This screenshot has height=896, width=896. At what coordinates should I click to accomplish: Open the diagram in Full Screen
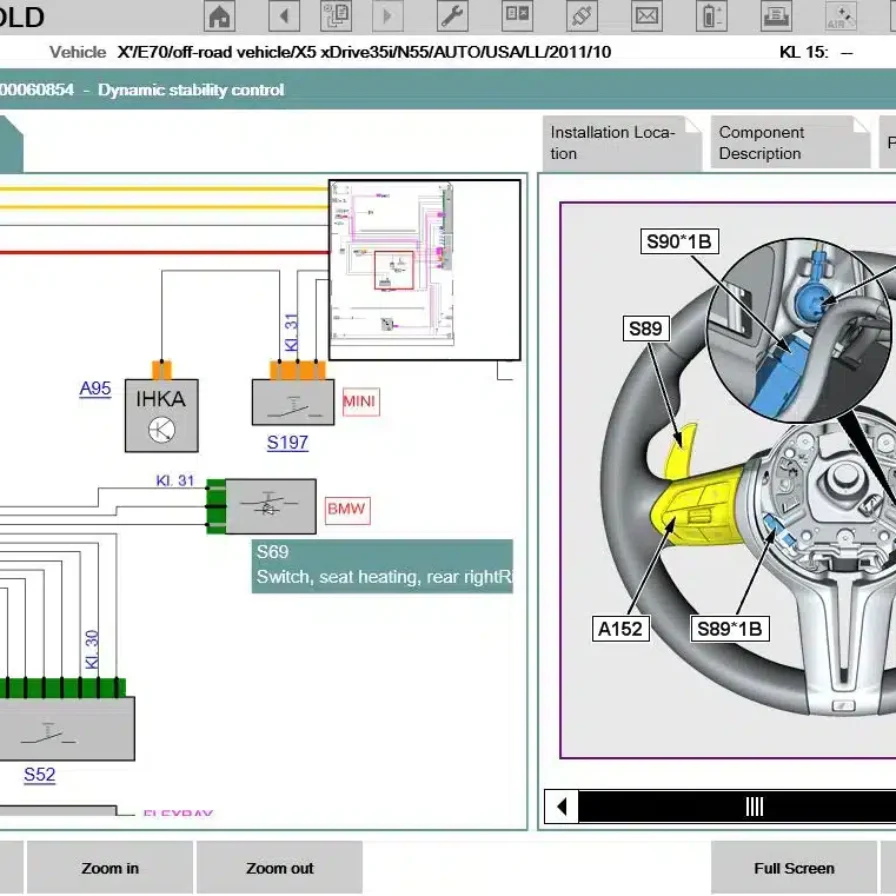point(794,867)
